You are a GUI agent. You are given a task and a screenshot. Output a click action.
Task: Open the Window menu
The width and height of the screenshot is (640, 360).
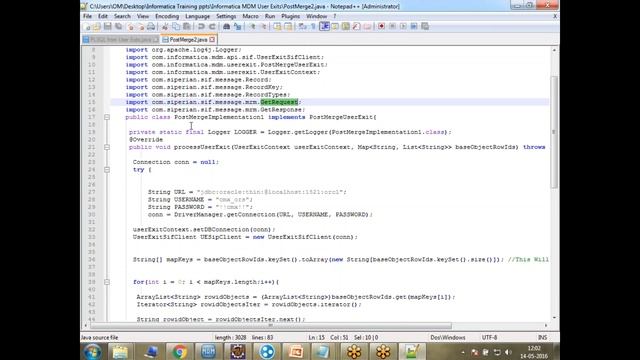pos(317,16)
